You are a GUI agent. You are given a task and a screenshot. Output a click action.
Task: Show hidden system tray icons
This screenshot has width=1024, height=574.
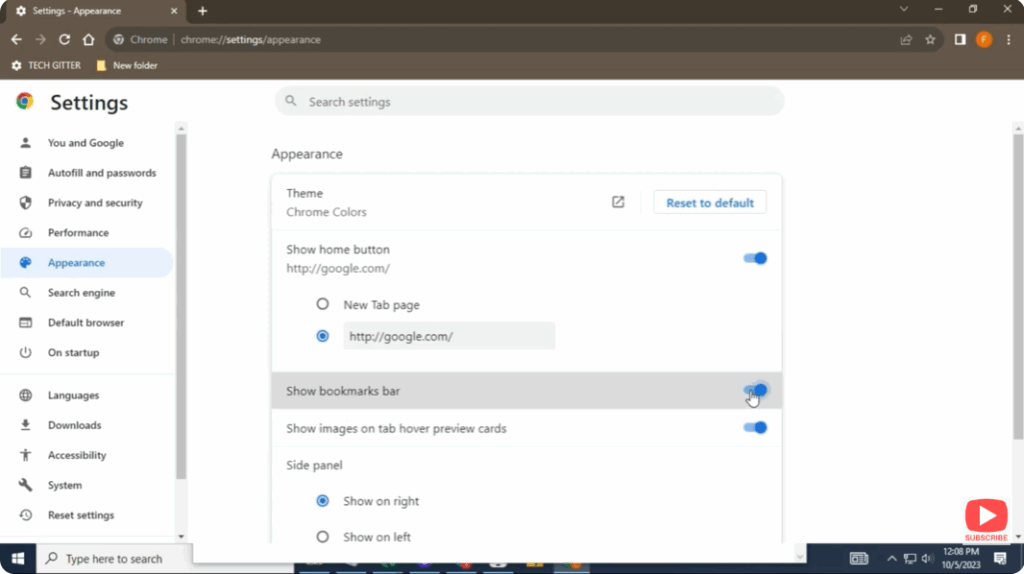891,559
